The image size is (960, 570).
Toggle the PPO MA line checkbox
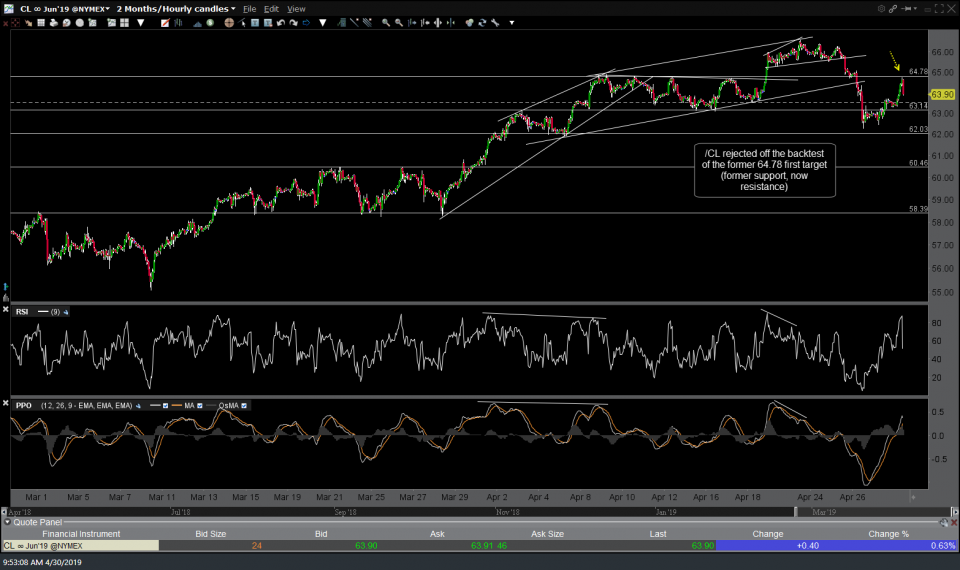[x=200, y=406]
